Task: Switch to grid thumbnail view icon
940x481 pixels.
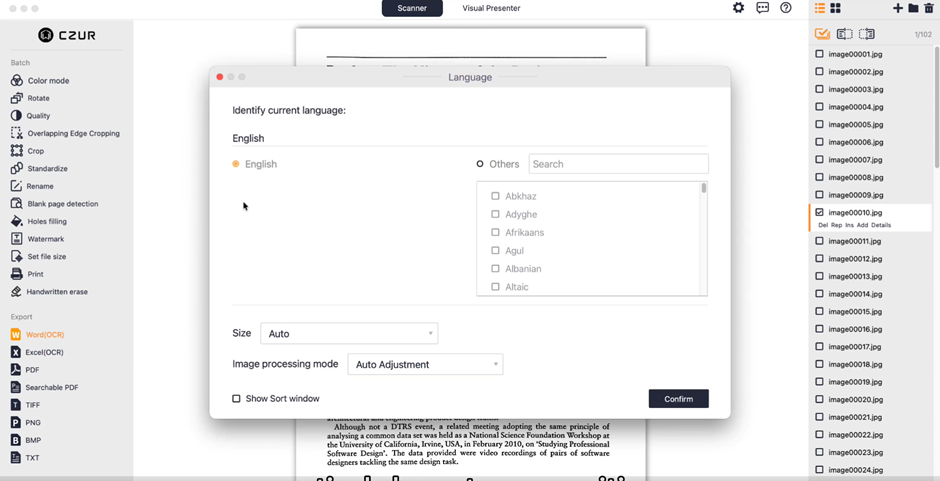Action: point(836,8)
